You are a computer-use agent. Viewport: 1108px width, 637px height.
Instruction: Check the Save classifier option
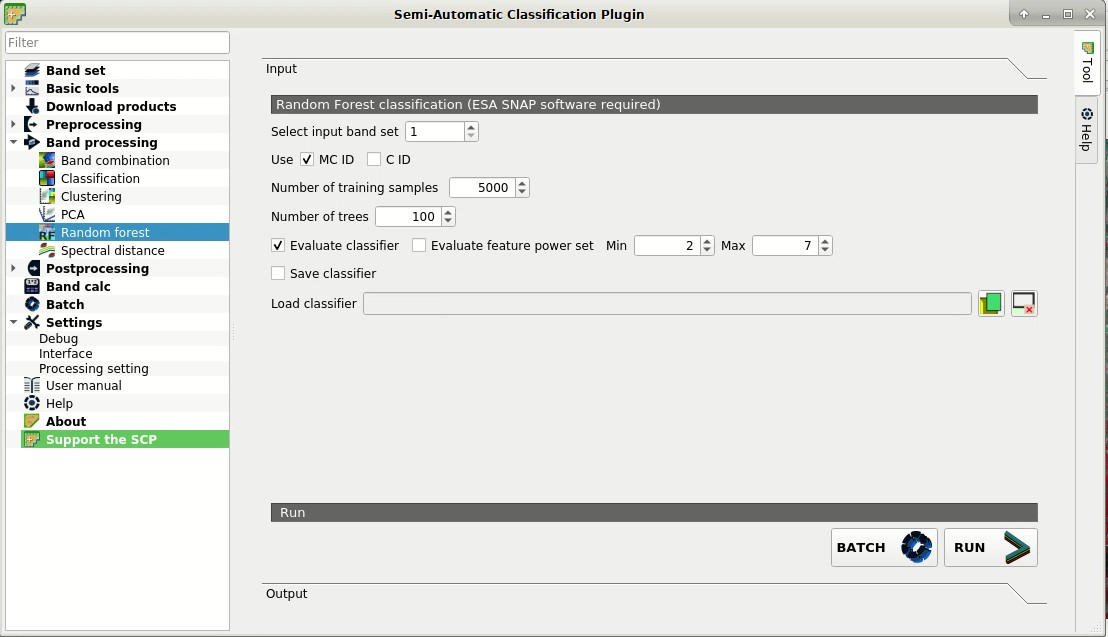(x=277, y=273)
